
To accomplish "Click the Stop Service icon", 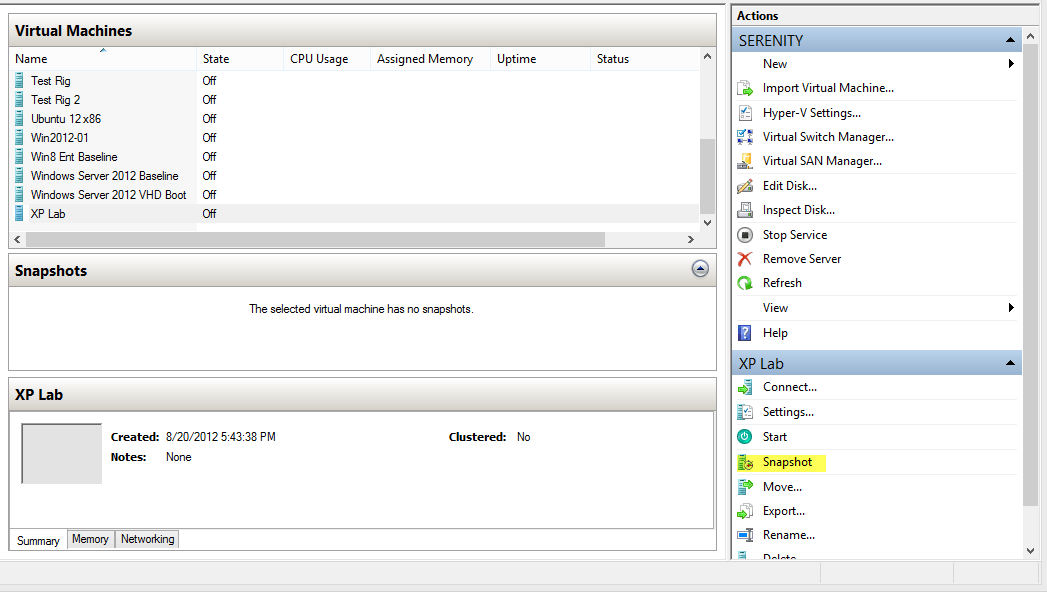I will coord(745,235).
